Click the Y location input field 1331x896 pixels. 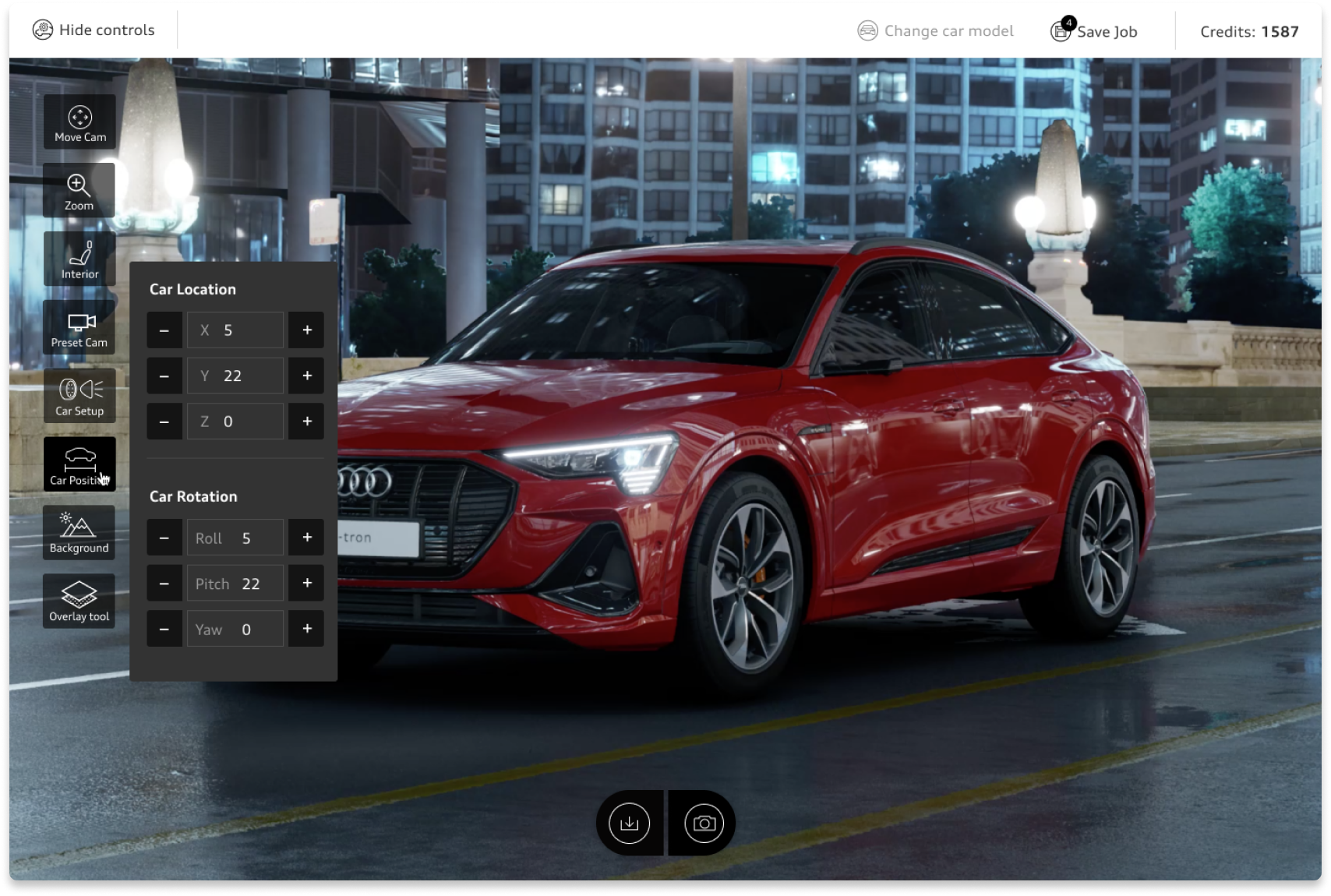(x=235, y=376)
